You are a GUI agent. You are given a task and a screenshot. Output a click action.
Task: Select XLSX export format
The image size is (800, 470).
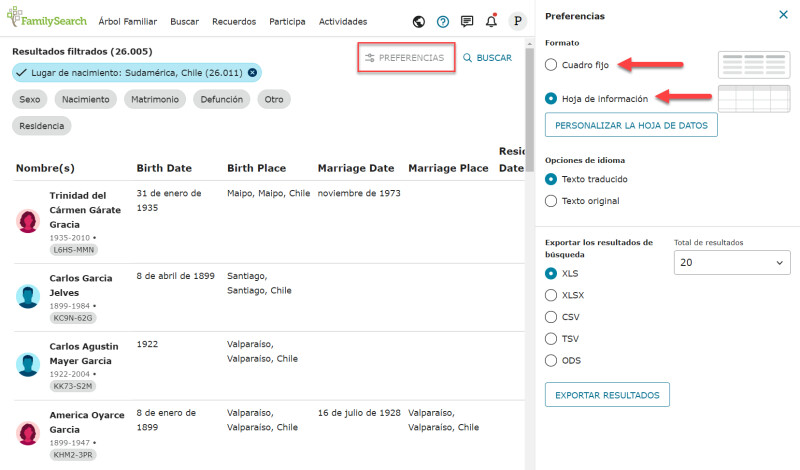(551, 295)
